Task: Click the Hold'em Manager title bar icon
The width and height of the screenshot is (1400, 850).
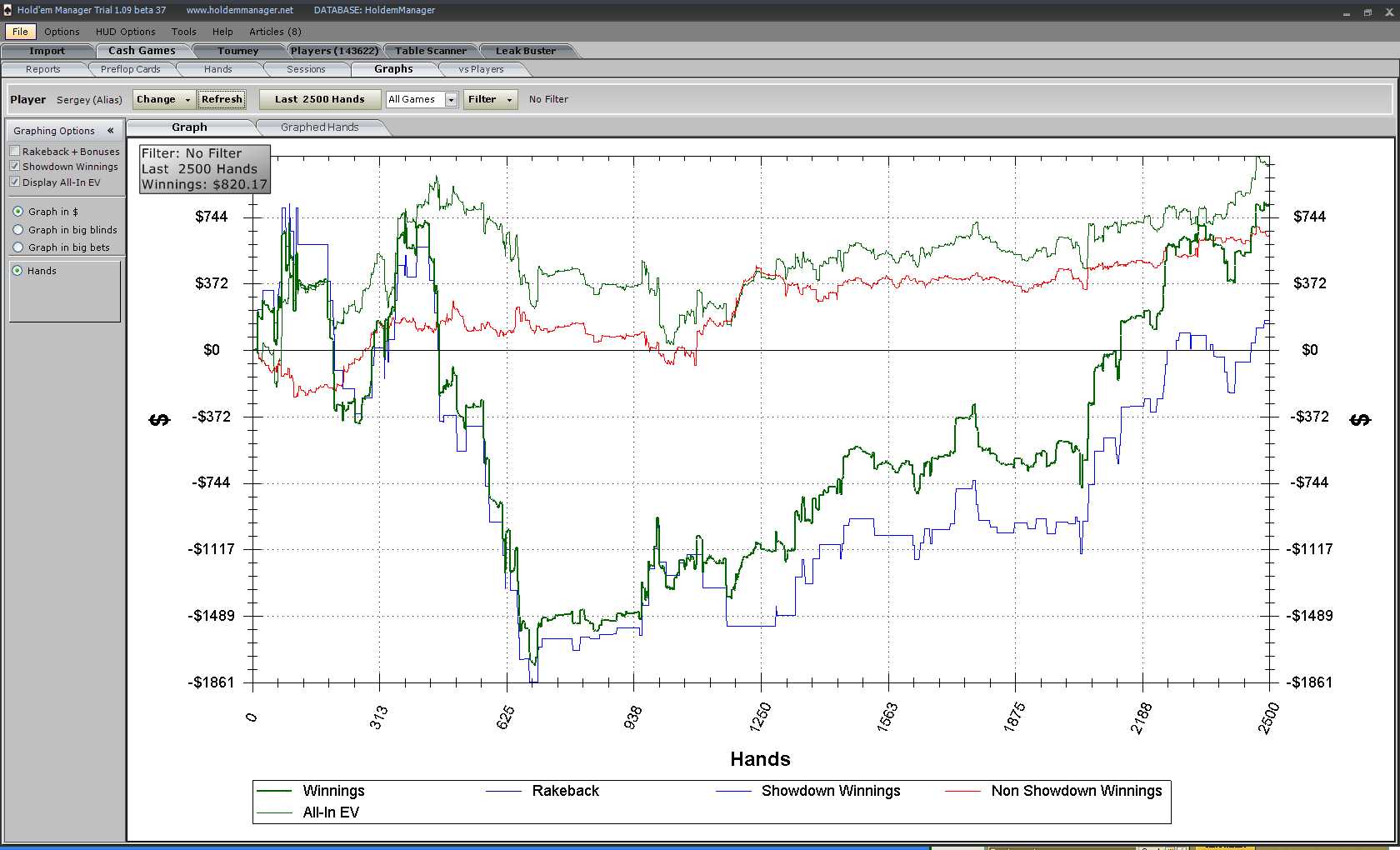Action: click(7, 10)
